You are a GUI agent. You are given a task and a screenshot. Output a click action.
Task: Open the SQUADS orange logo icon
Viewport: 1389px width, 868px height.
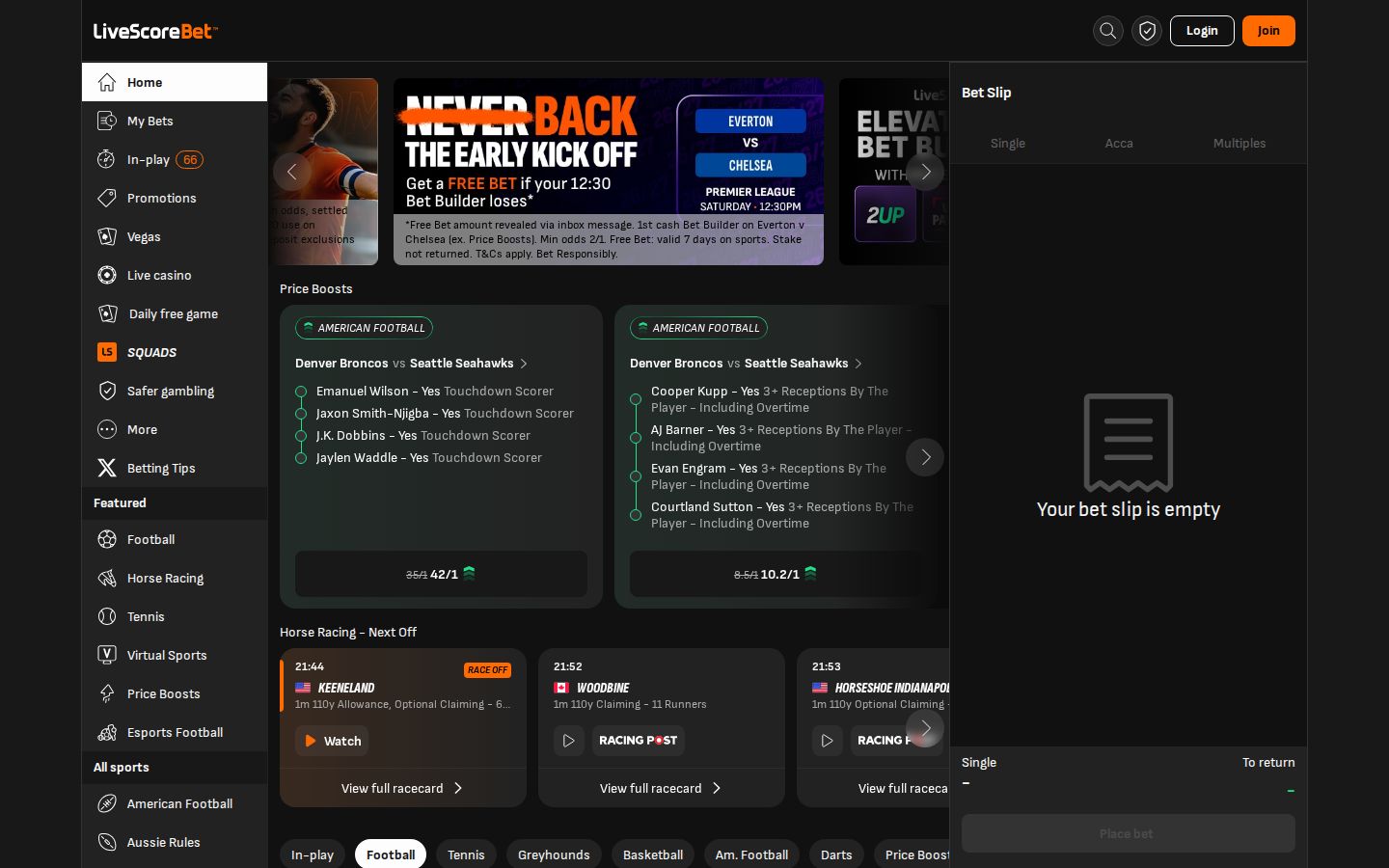[107, 352]
